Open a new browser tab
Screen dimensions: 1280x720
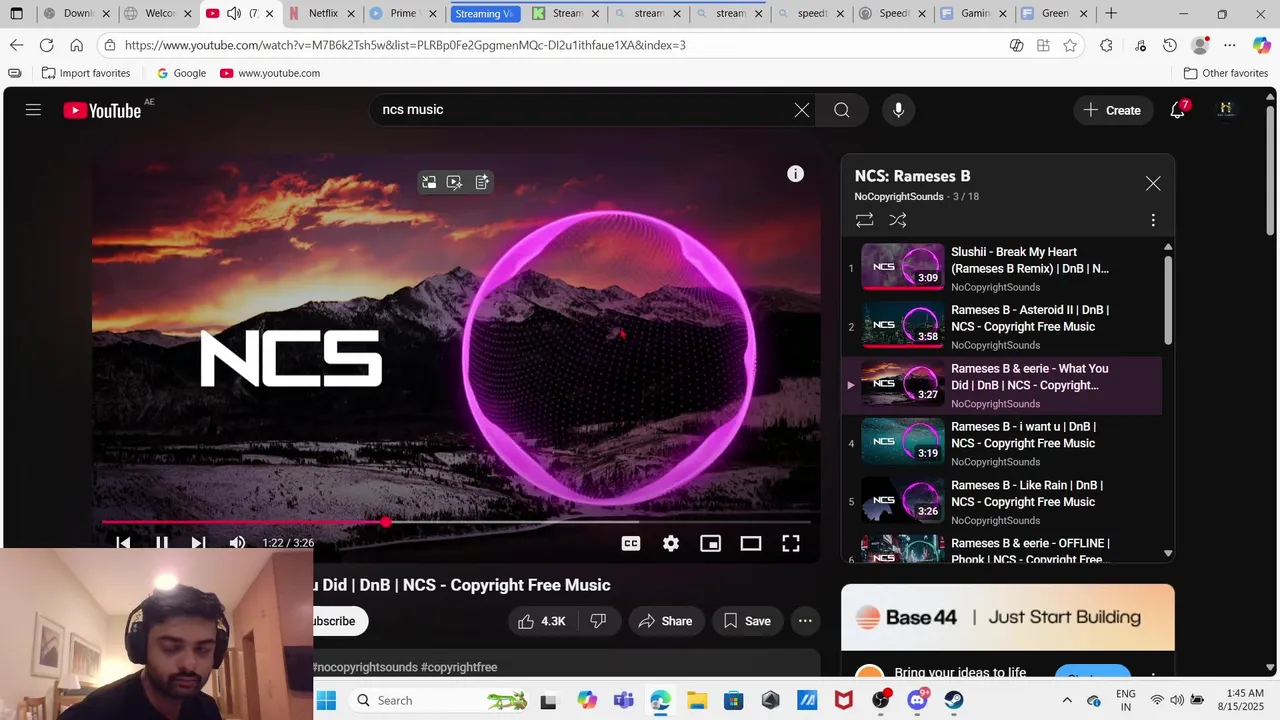1111,14
